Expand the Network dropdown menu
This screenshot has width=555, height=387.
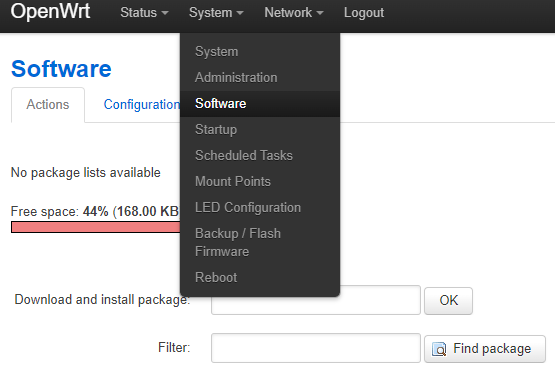pyautogui.click(x=294, y=13)
